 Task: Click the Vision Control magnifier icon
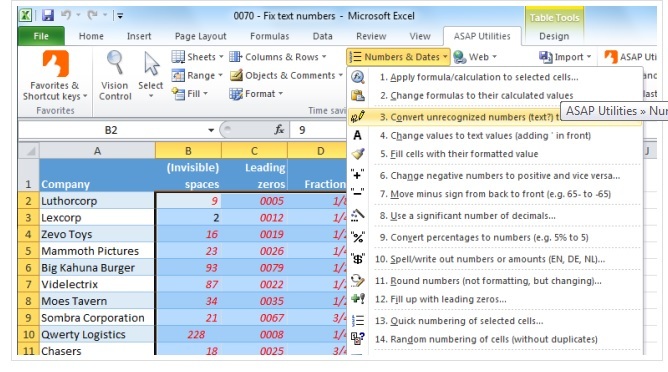tap(115, 63)
